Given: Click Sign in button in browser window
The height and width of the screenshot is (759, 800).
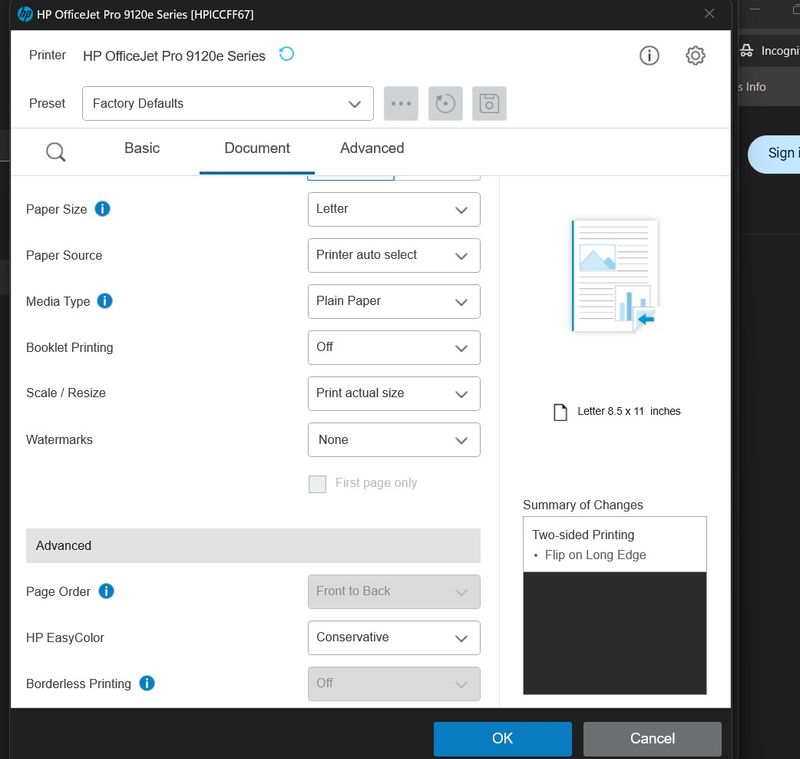Looking at the screenshot, I should (x=774, y=154).
